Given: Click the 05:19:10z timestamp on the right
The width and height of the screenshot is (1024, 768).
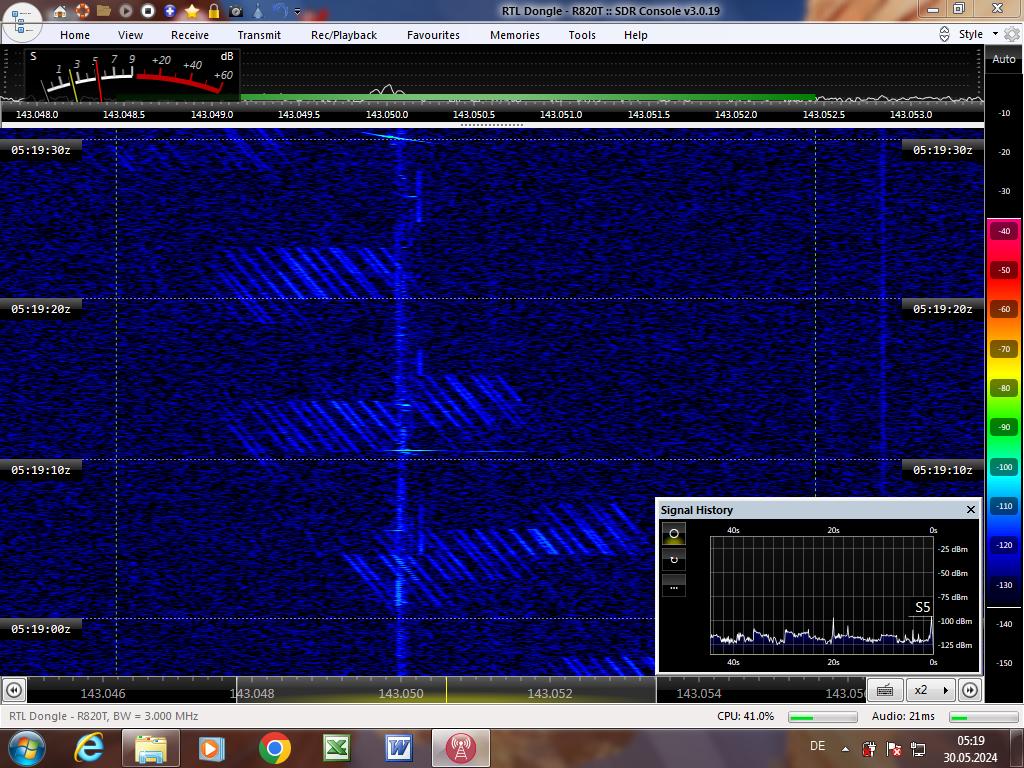Looking at the screenshot, I should [x=942, y=470].
